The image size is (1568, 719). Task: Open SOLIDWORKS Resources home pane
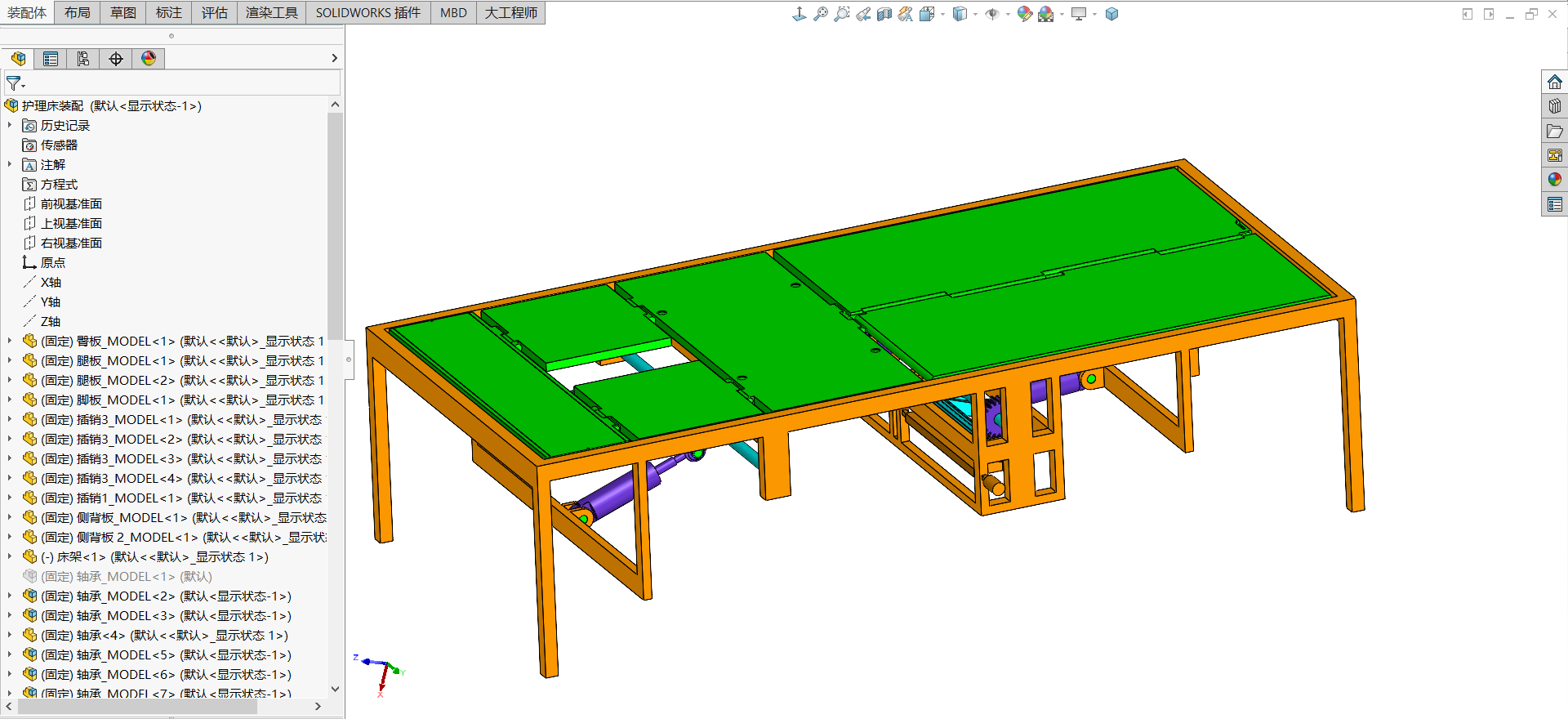[x=1555, y=82]
